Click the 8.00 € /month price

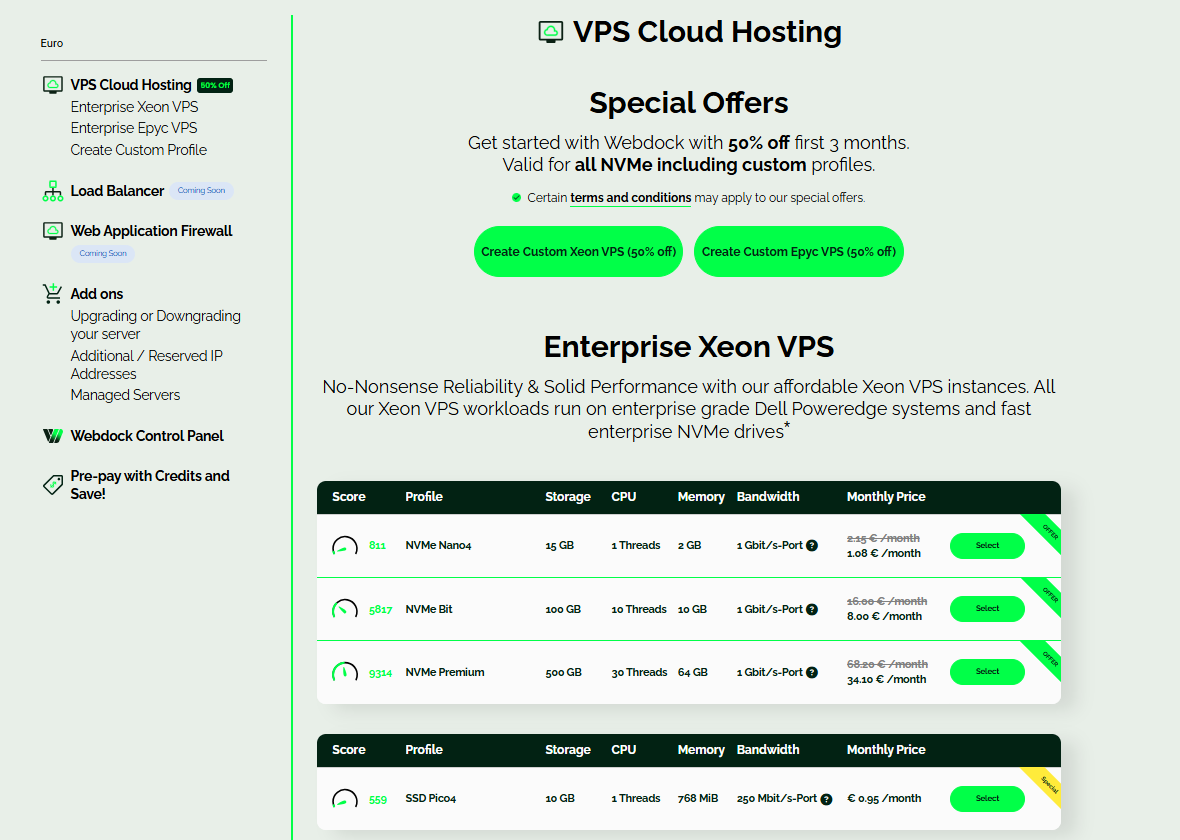(x=884, y=616)
